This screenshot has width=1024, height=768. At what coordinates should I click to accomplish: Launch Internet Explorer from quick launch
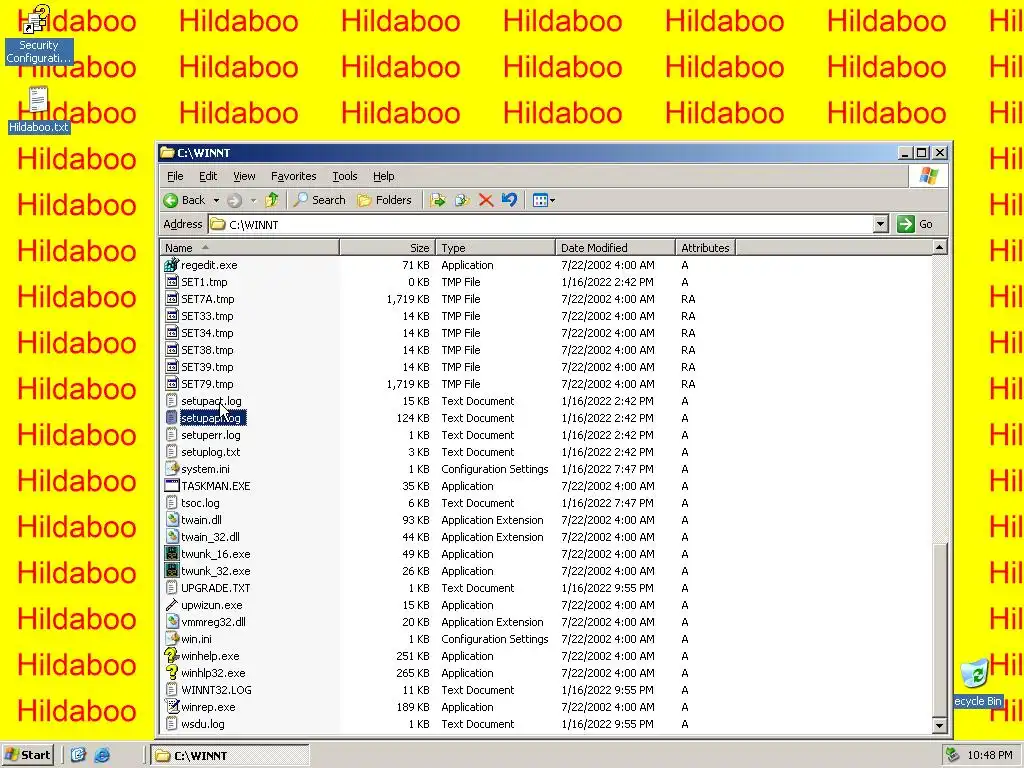103,755
